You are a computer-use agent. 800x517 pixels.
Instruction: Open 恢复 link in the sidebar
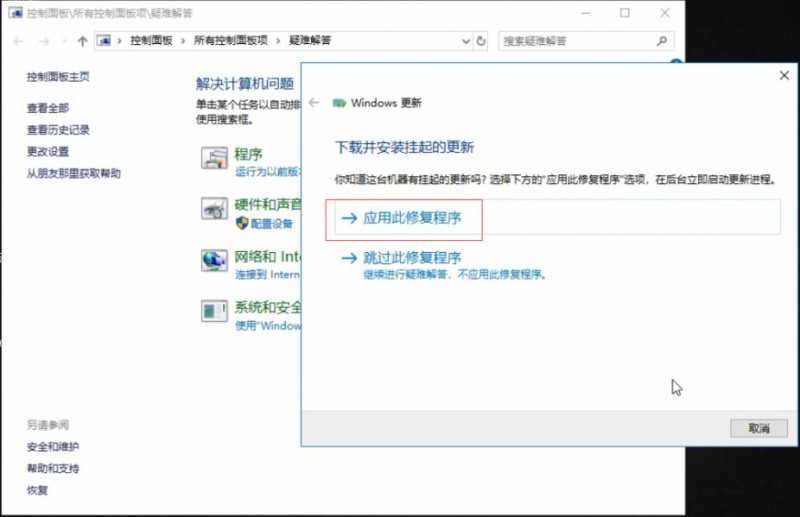tap(37, 490)
